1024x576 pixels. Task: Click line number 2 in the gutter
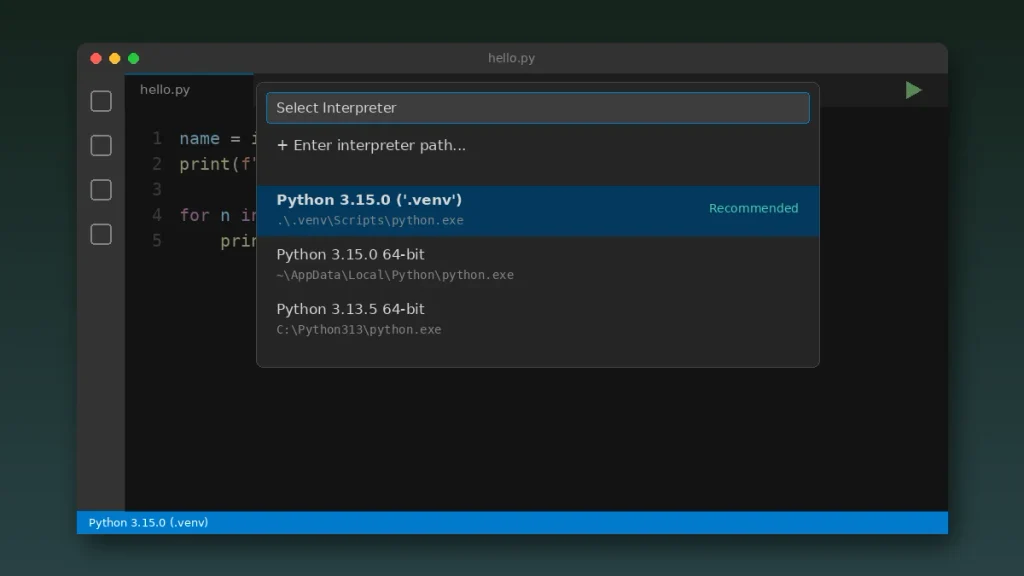click(x=157, y=164)
